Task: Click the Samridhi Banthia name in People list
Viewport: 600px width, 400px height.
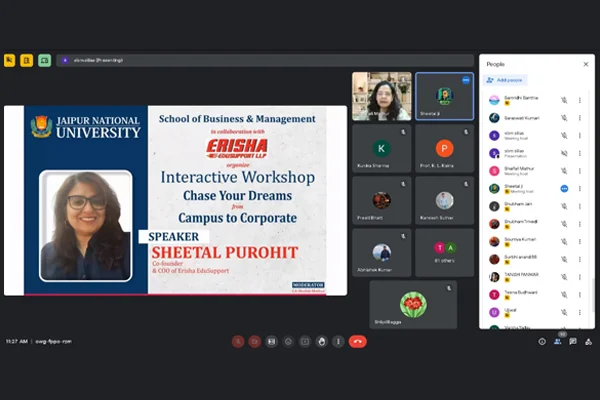Action: [x=521, y=98]
